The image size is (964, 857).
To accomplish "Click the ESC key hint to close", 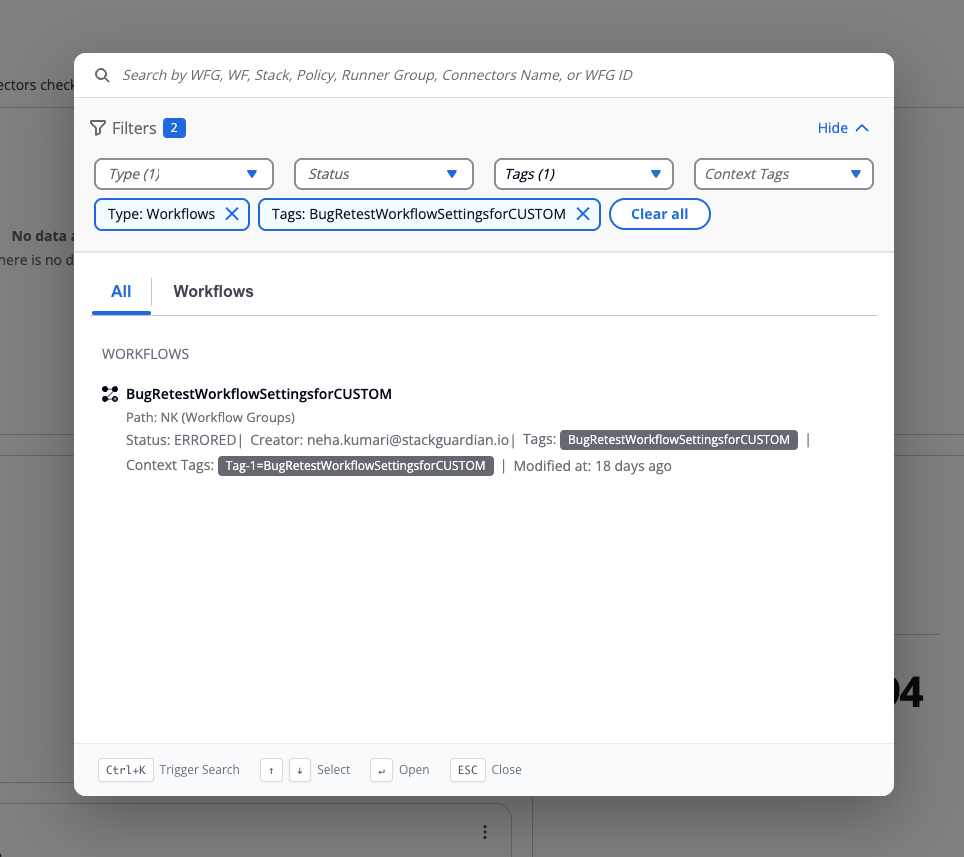I will coord(467,770).
